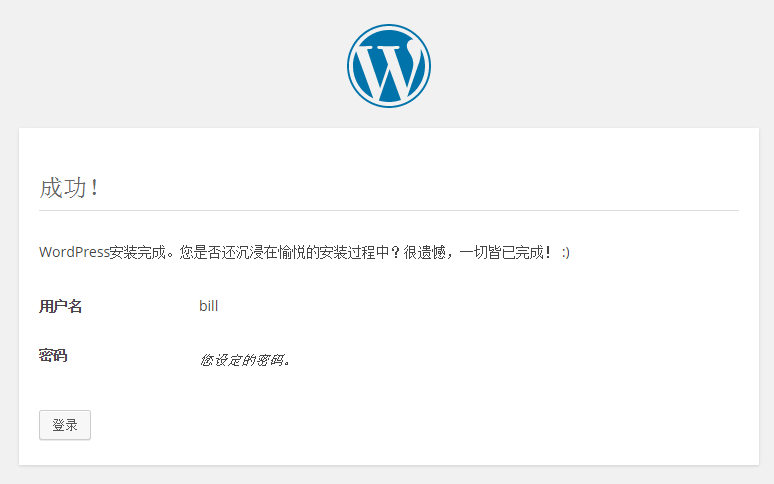Click the phrase 安装完成 after WordPress
The image size is (774, 484).
138,253
